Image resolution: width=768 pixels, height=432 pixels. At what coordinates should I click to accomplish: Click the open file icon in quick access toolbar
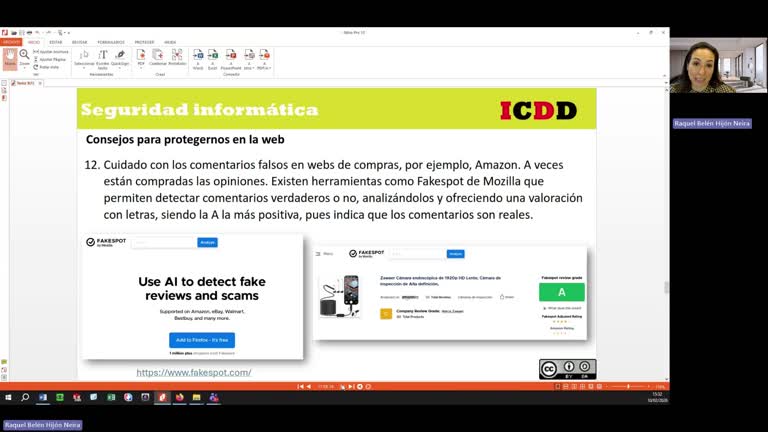pos(14,33)
